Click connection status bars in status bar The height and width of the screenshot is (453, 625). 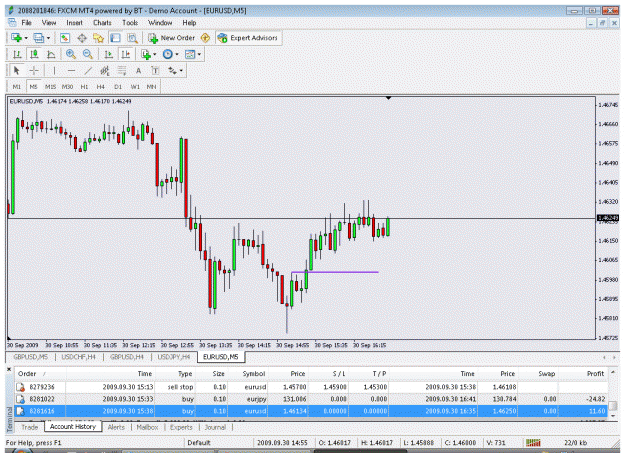point(533,442)
